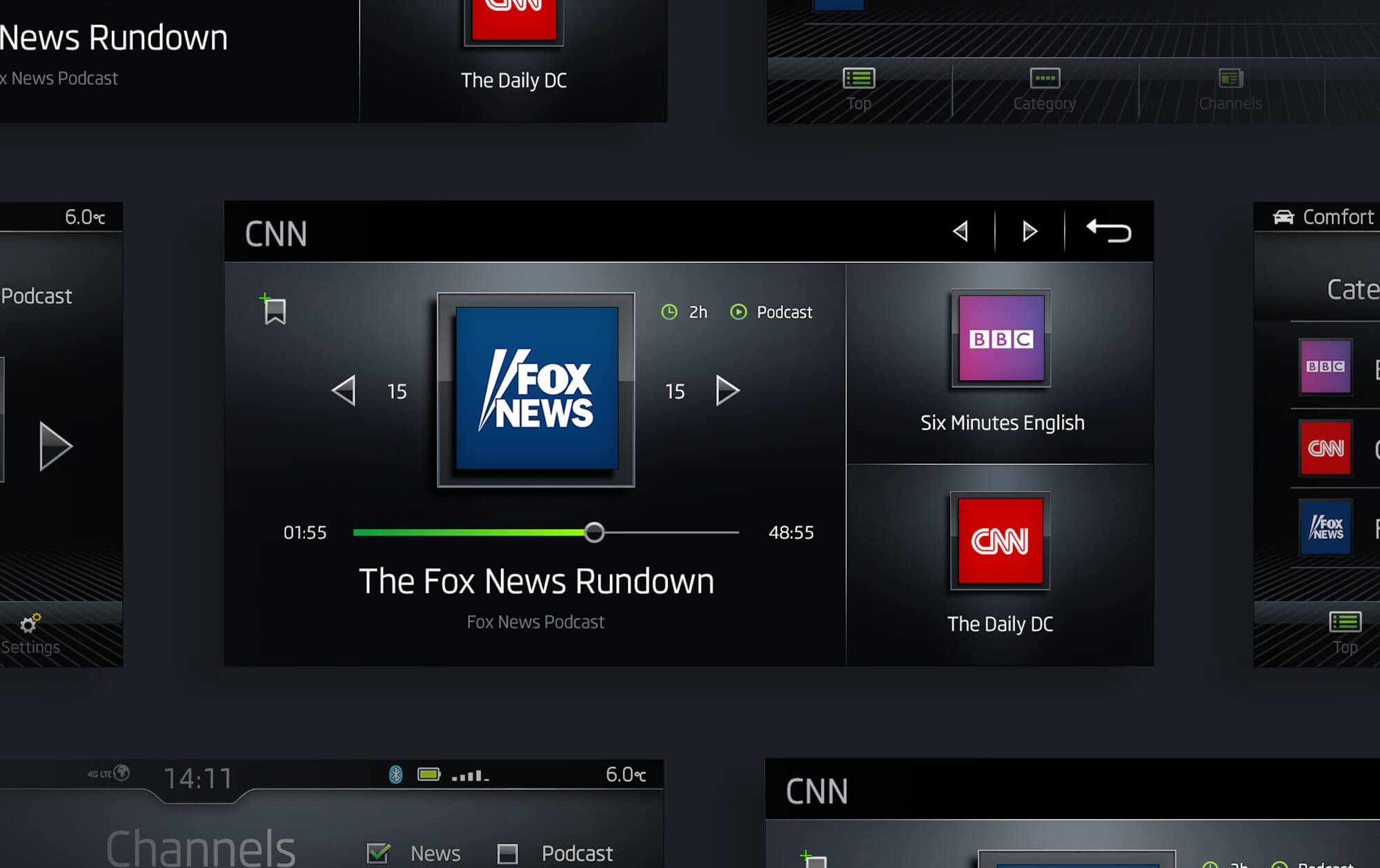Toggle the News checkbox

pyautogui.click(x=378, y=853)
